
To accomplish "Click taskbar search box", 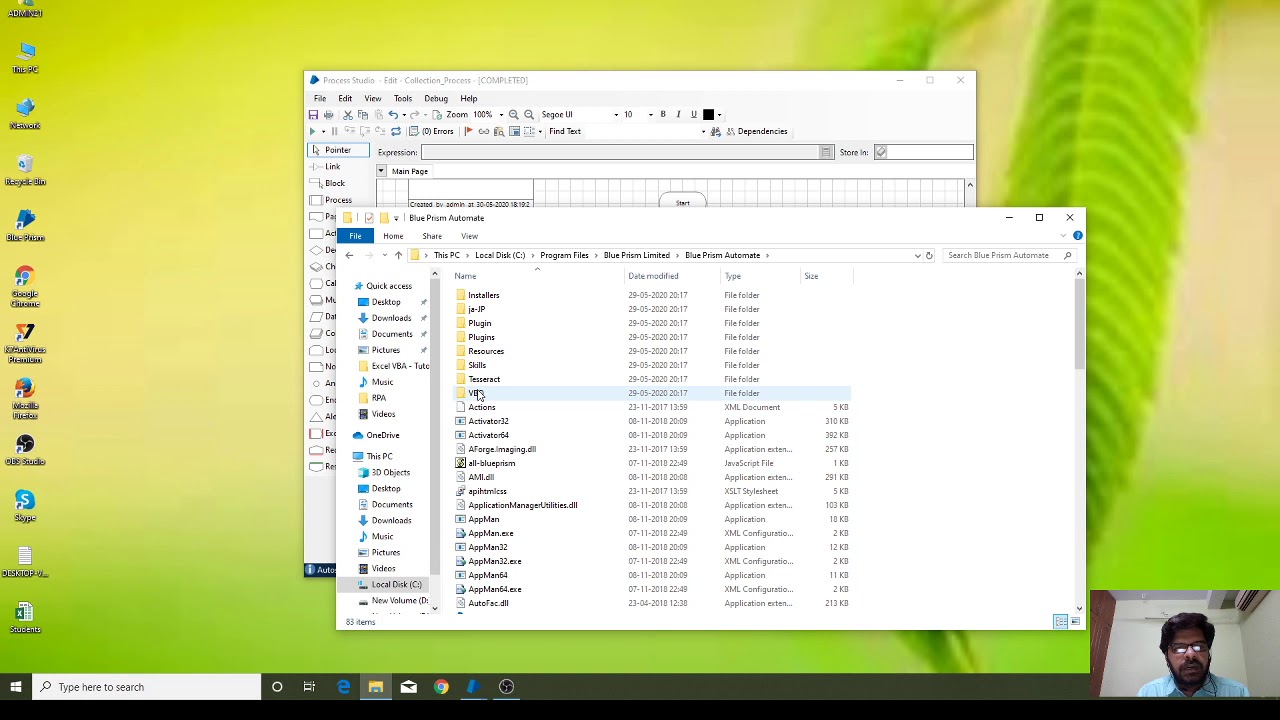I will click(x=147, y=687).
